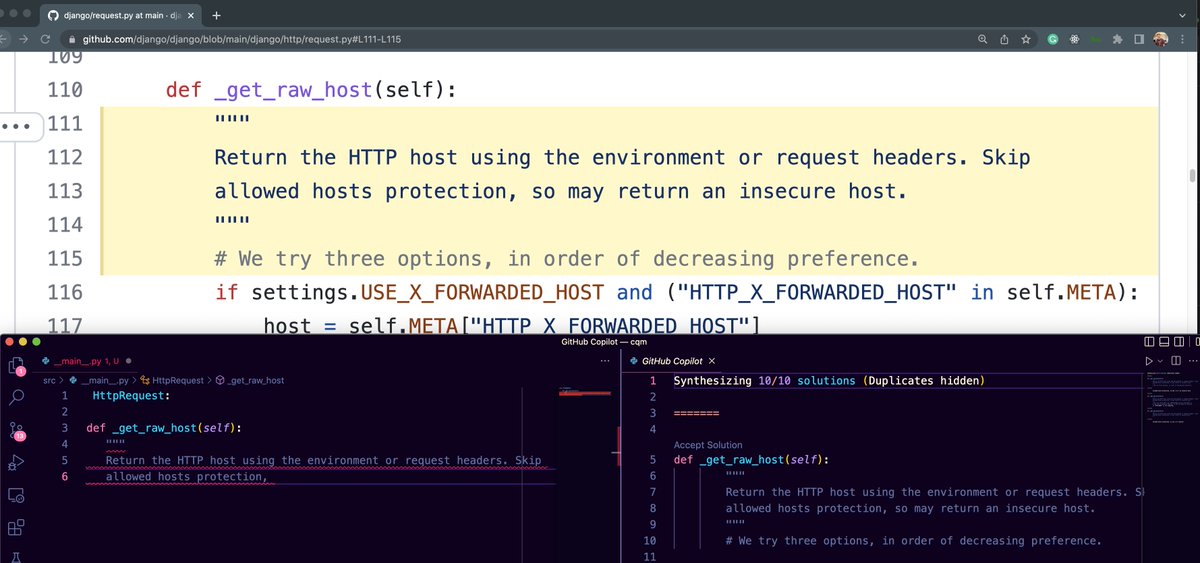The image size is (1200, 563).
Task: Open the Extensions puzzle icon in Chrome
Action: 1117,39
